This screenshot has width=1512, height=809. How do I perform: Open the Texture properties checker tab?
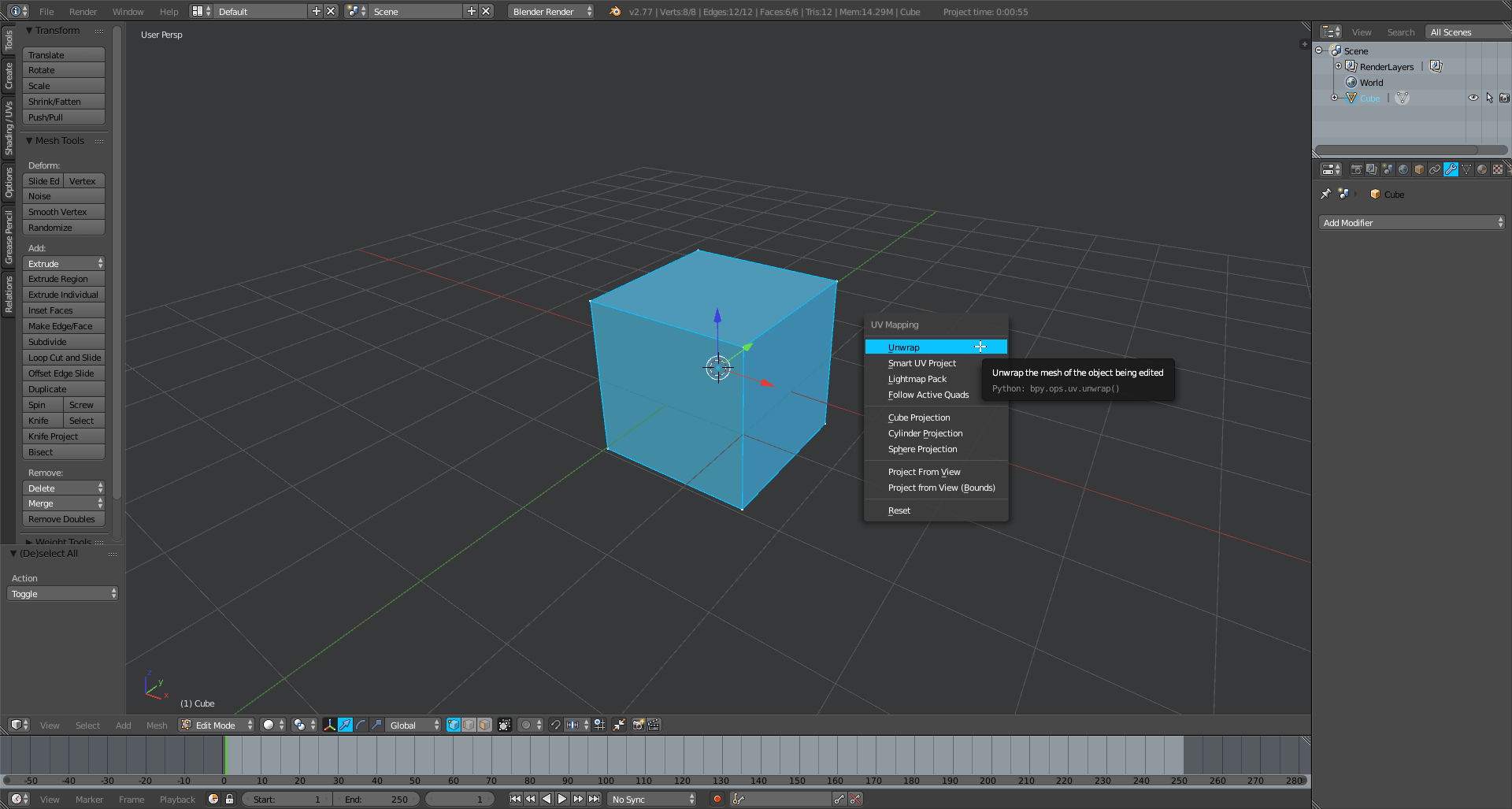[1498, 169]
